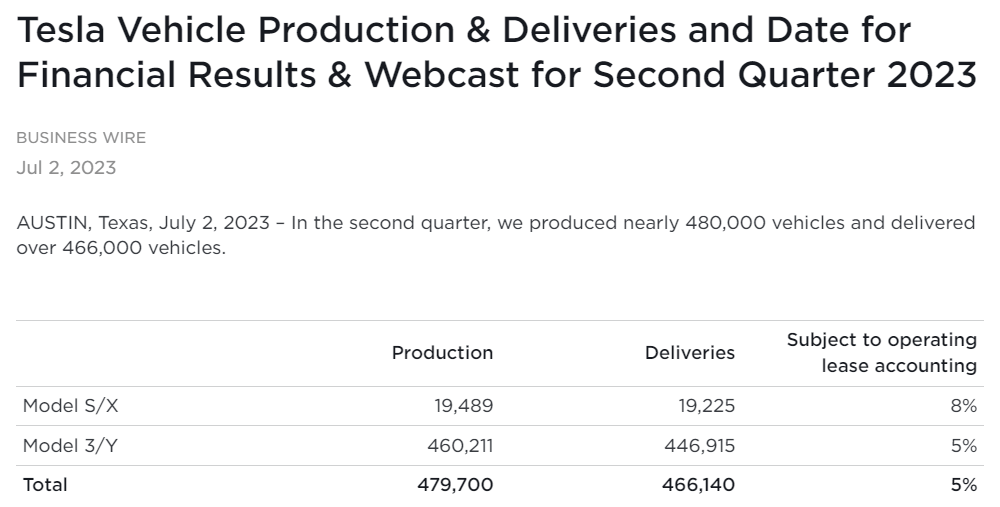This screenshot has height=507, width=1000.
Task: Click the operating lease accounting column header
Action: point(881,353)
